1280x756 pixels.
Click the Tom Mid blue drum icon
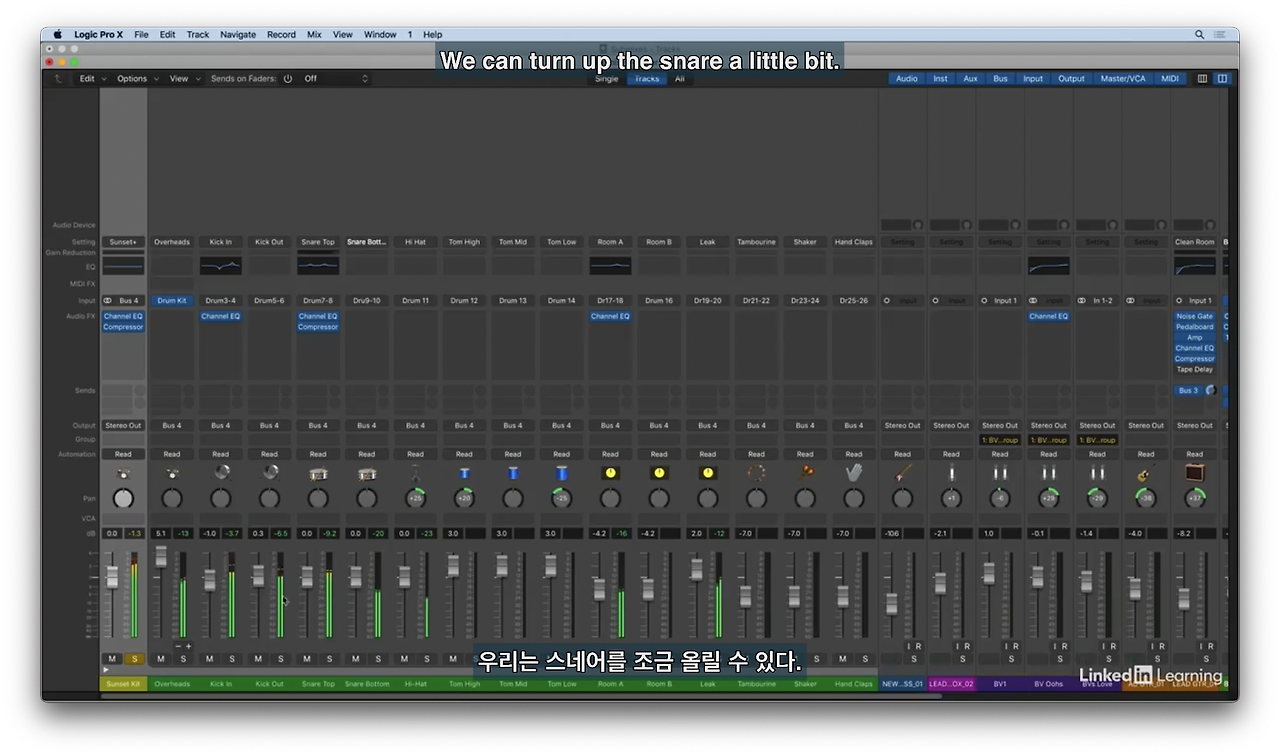click(513, 473)
